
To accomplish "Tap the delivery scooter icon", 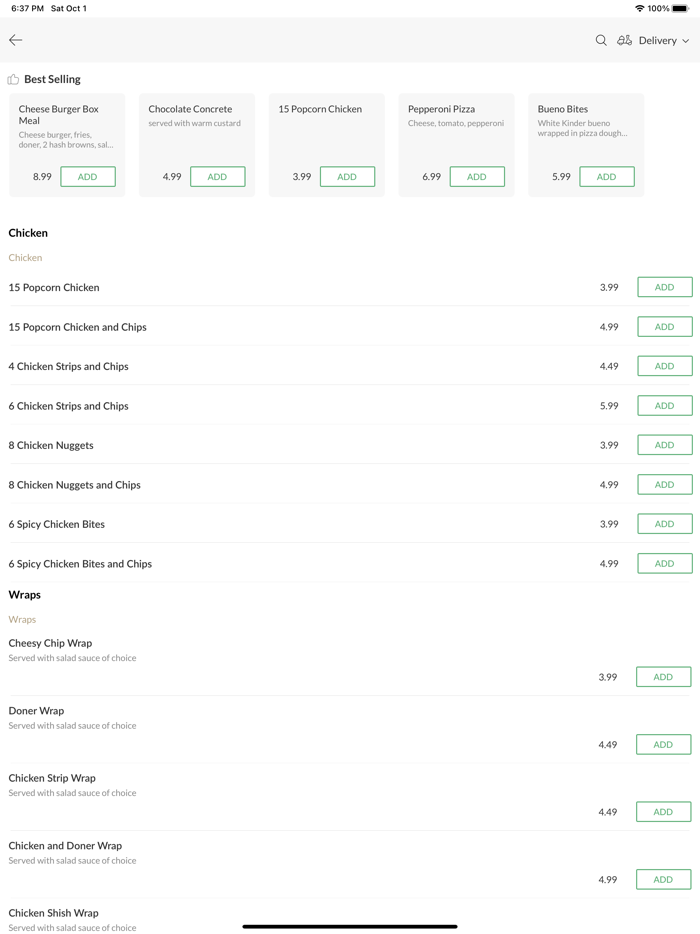I will click(x=624, y=41).
